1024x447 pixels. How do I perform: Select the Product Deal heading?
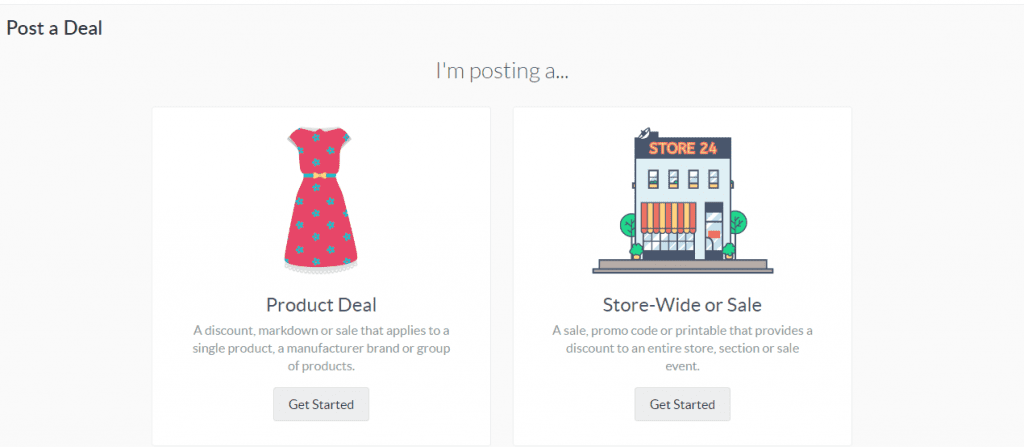(321, 305)
